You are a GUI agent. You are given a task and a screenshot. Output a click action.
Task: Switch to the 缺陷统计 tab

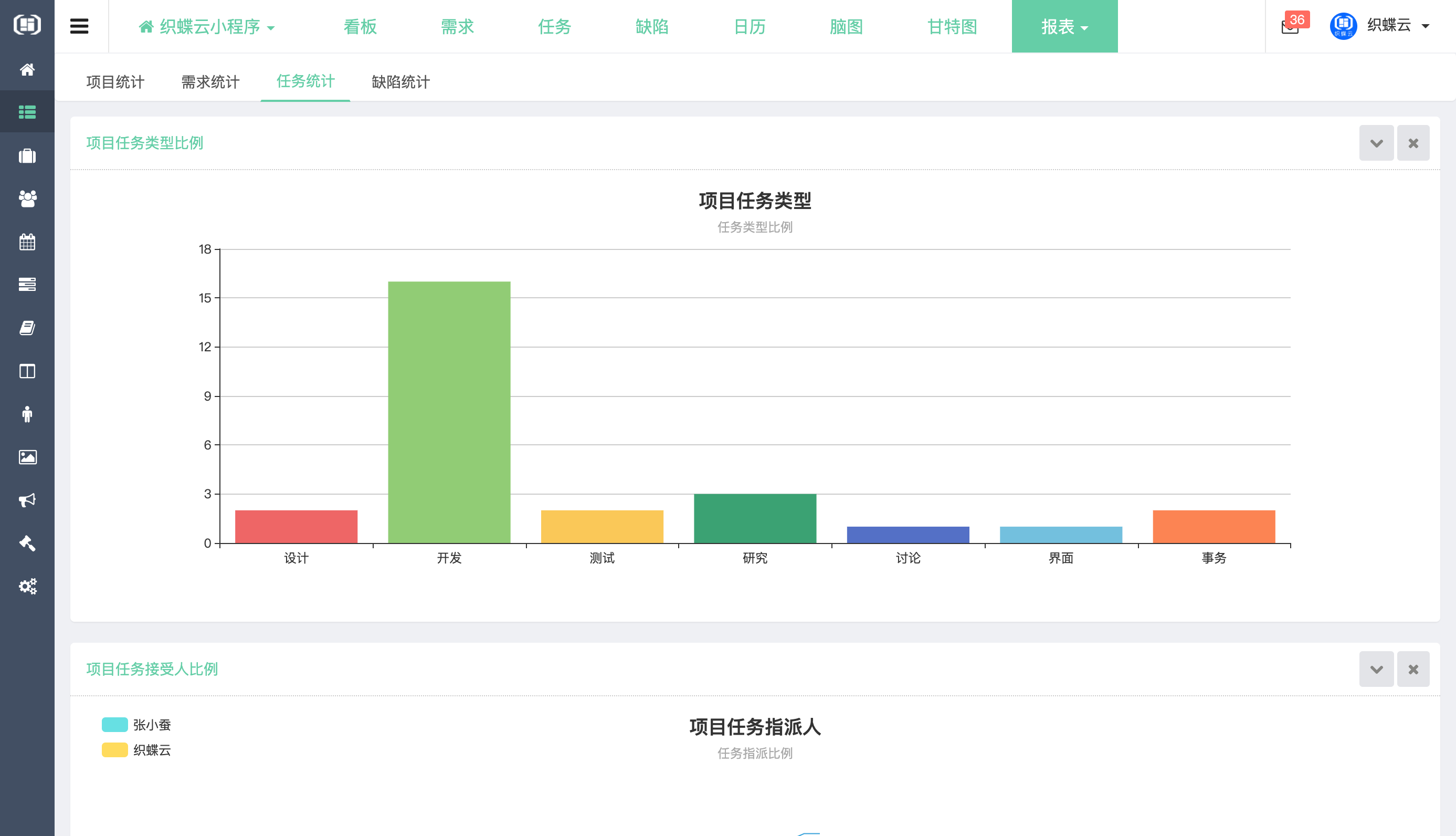pos(400,82)
